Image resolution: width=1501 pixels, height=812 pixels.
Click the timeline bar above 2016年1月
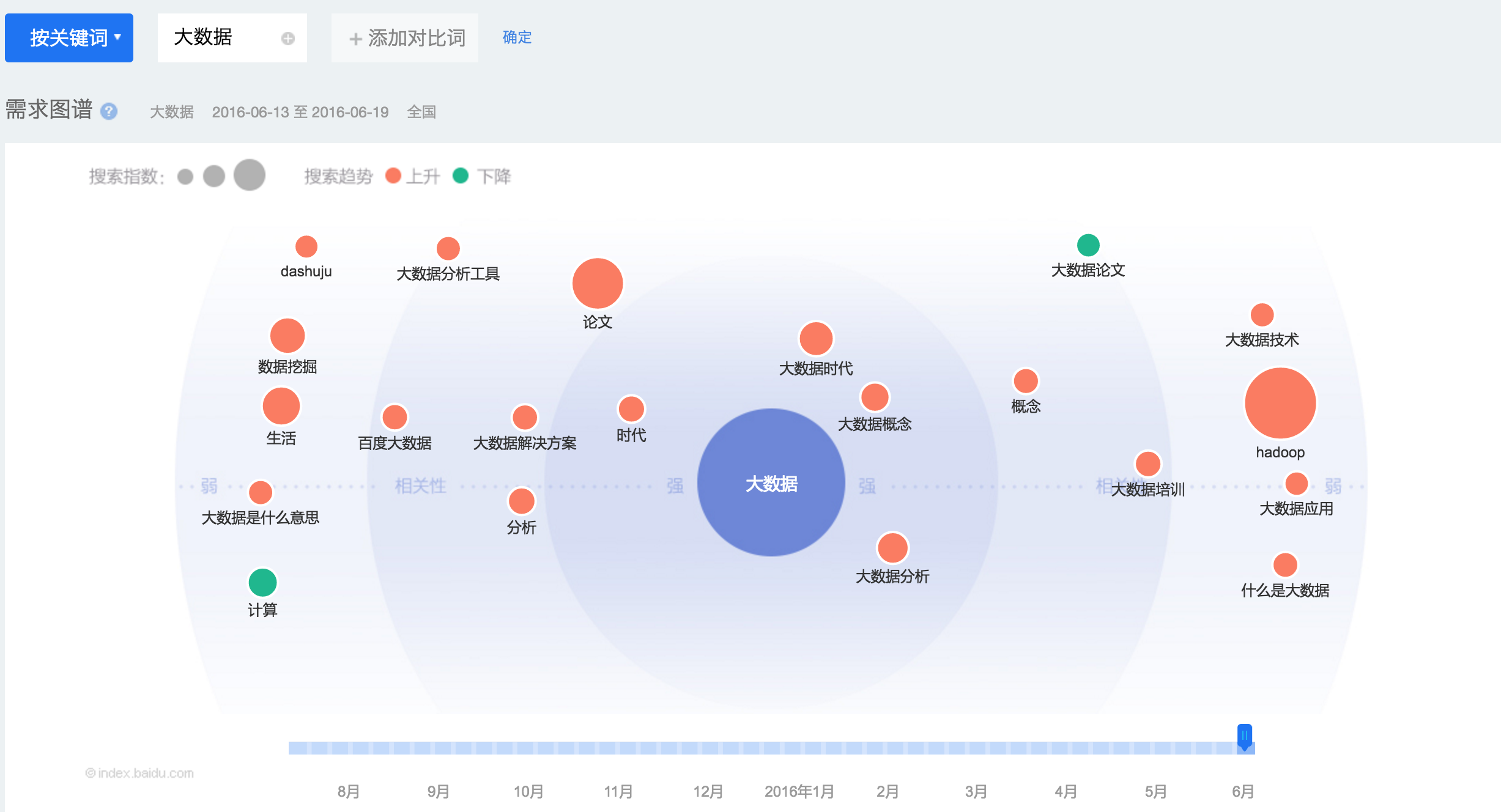(x=799, y=748)
